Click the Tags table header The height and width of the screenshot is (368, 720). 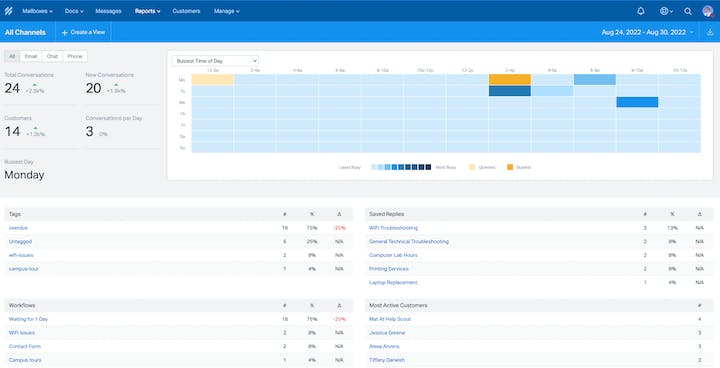[179, 214]
